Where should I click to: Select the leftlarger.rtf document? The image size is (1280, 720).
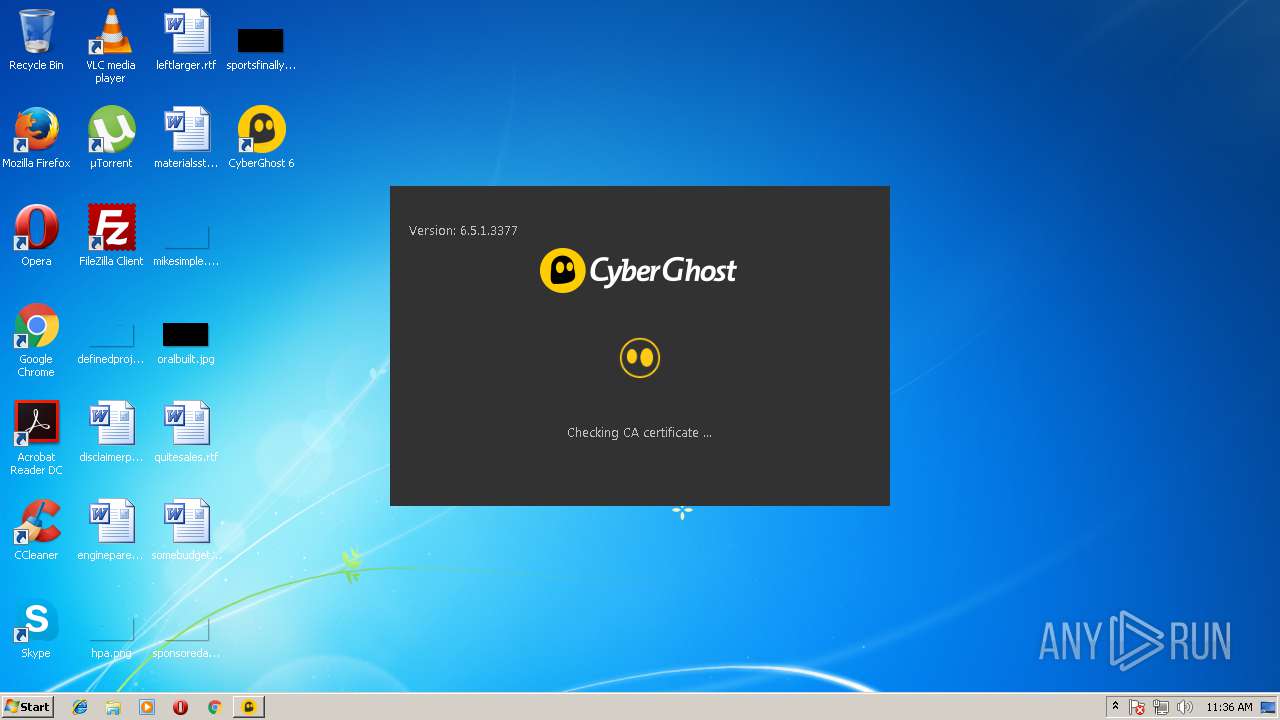point(186,40)
